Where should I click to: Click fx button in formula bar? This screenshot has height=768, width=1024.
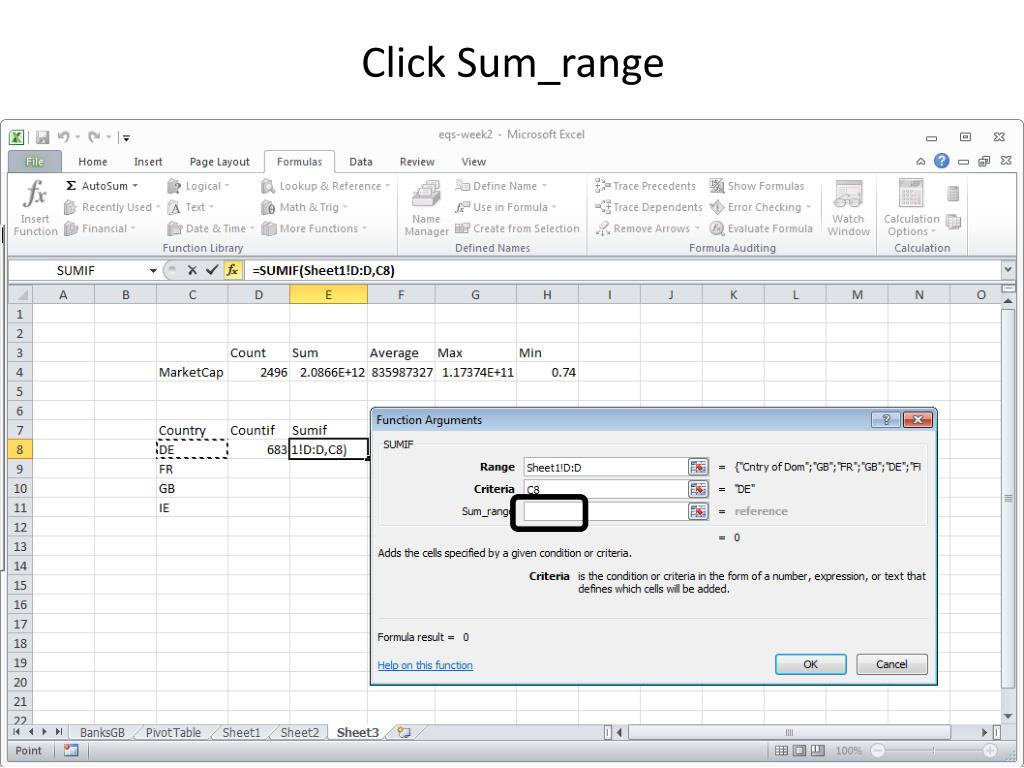pyautogui.click(x=232, y=270)
